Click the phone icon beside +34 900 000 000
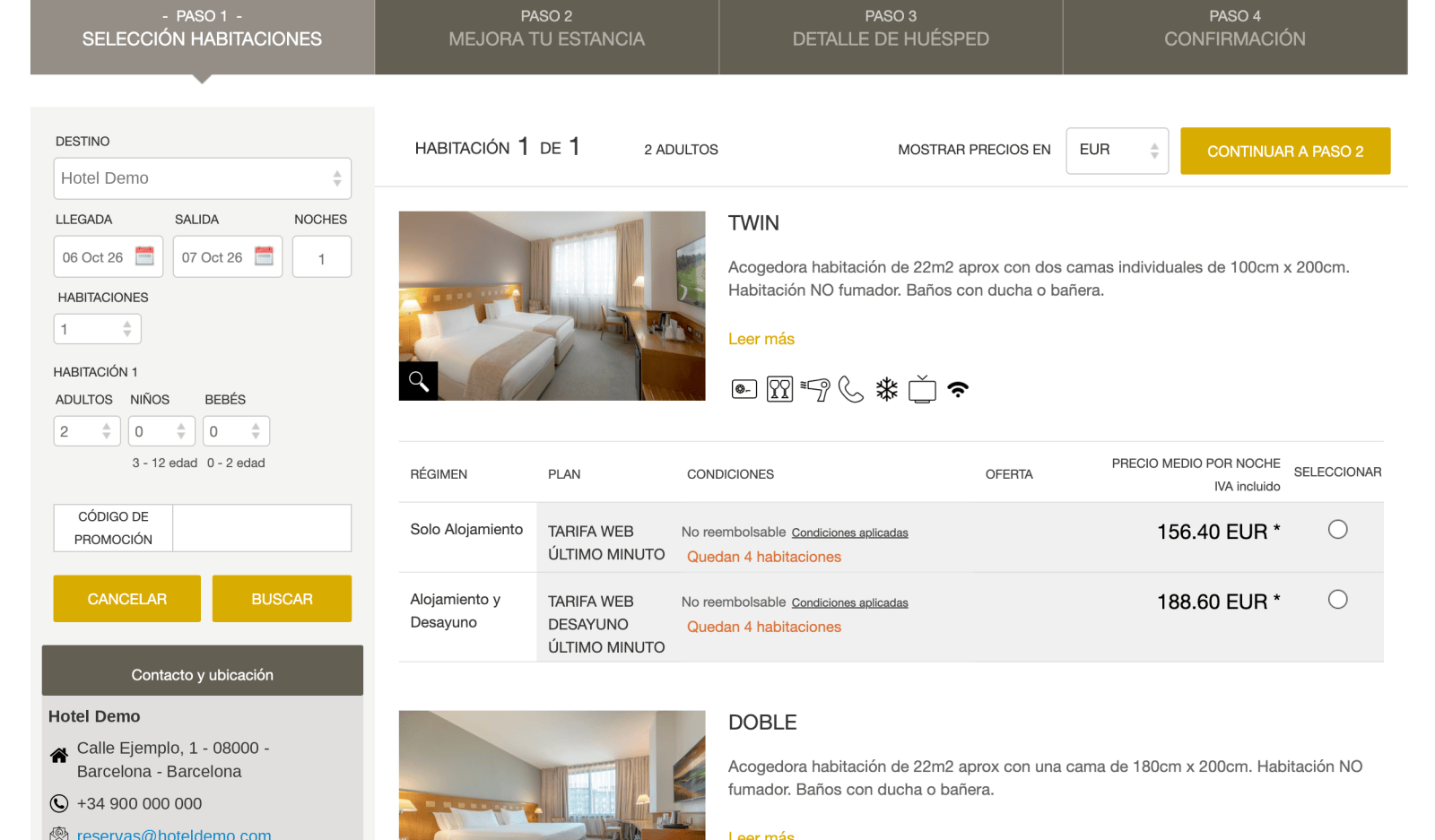 59,803
